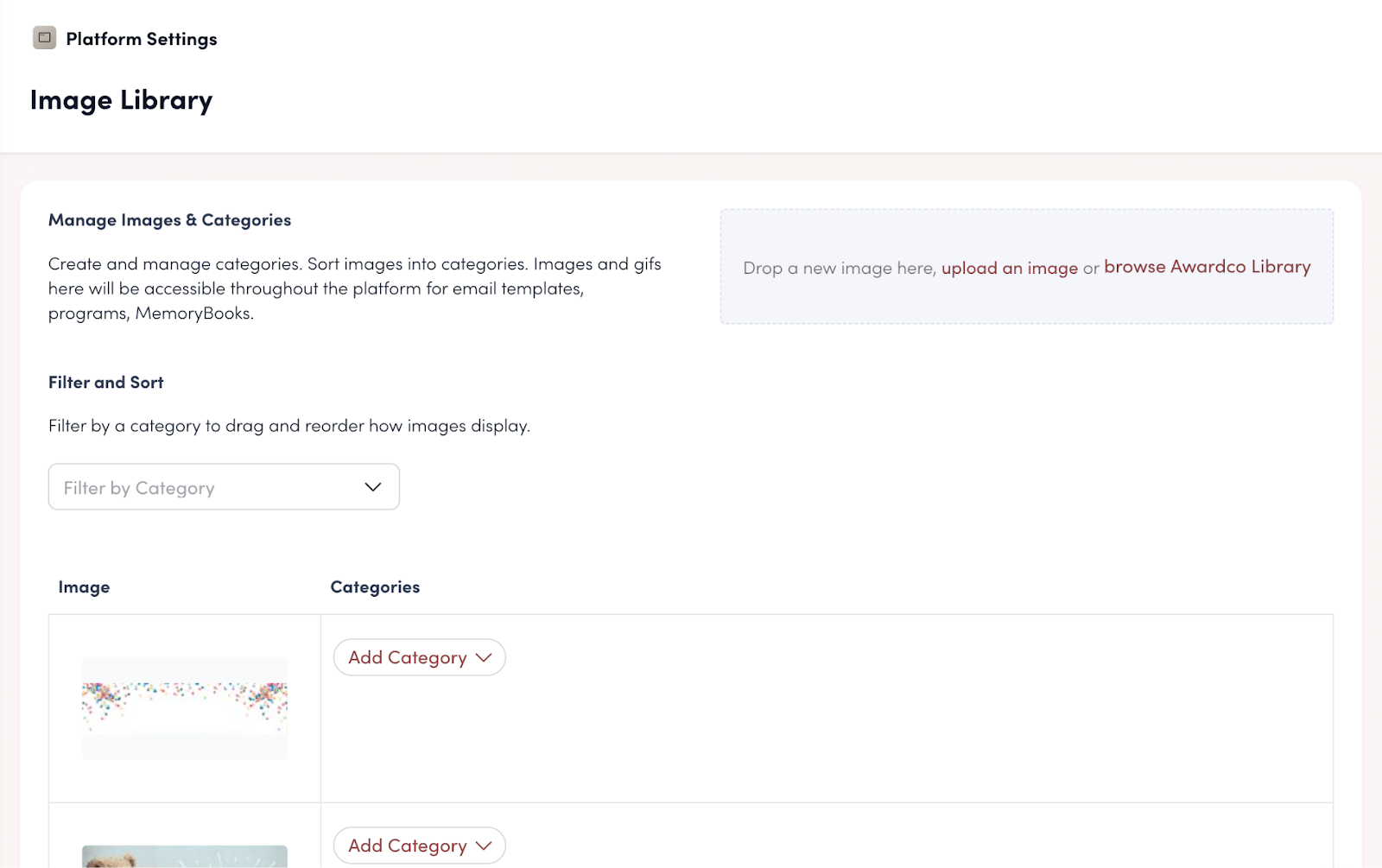Click the Image Library page title
The width and height of the screenshot is (1382, 868).
click(121, 100)
